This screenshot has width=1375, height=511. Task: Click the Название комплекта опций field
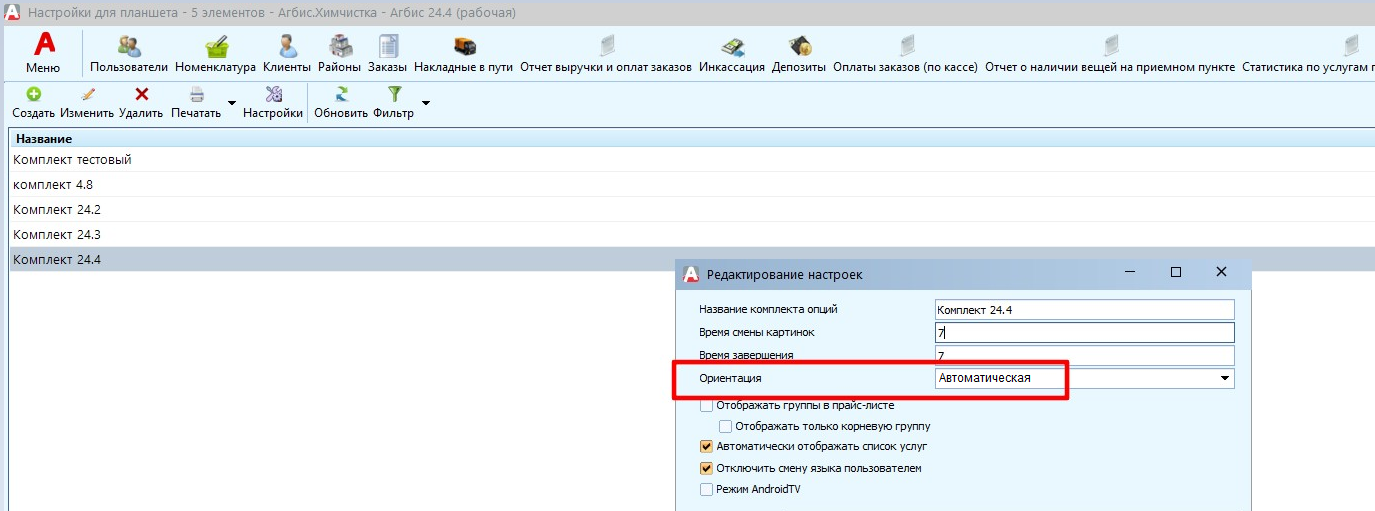point(1084,310)
